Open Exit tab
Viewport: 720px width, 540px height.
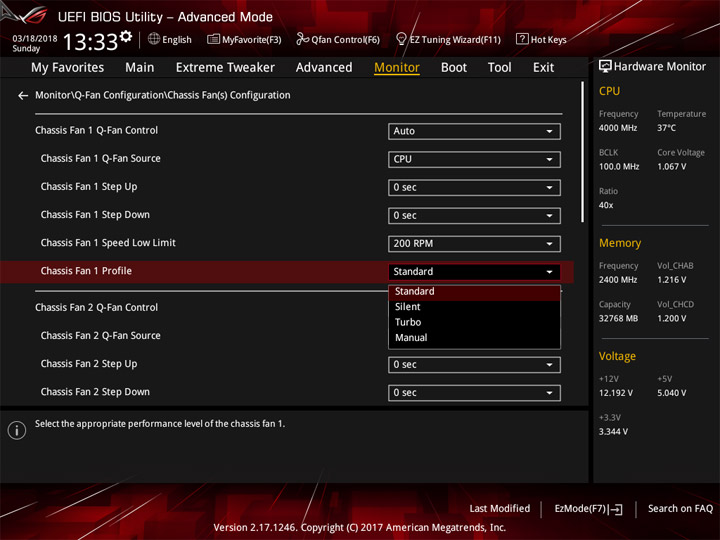[x=543, y=68]
